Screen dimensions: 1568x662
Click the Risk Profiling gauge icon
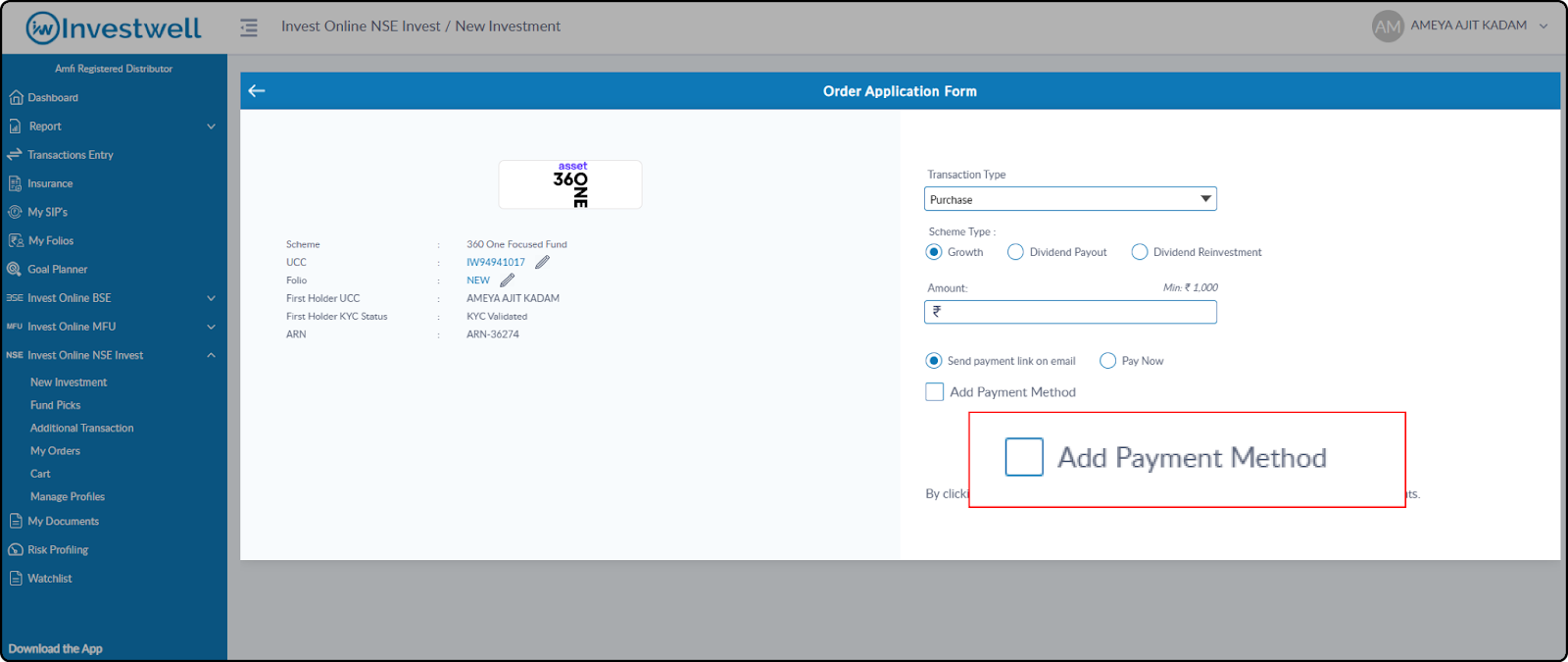click(x=16, y=549)
